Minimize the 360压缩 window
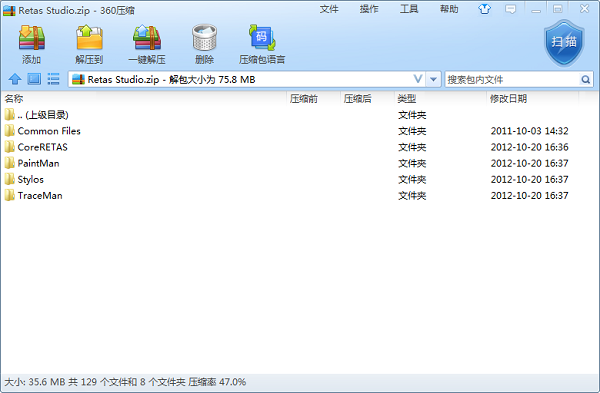 click(536, 10)
